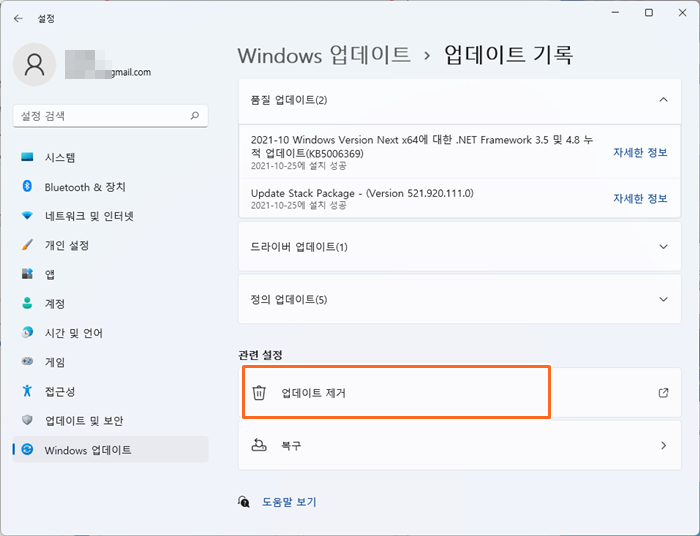Open the user profile avatar icon
The width and height of the screenshot is (700, 536).
(34, 64)
